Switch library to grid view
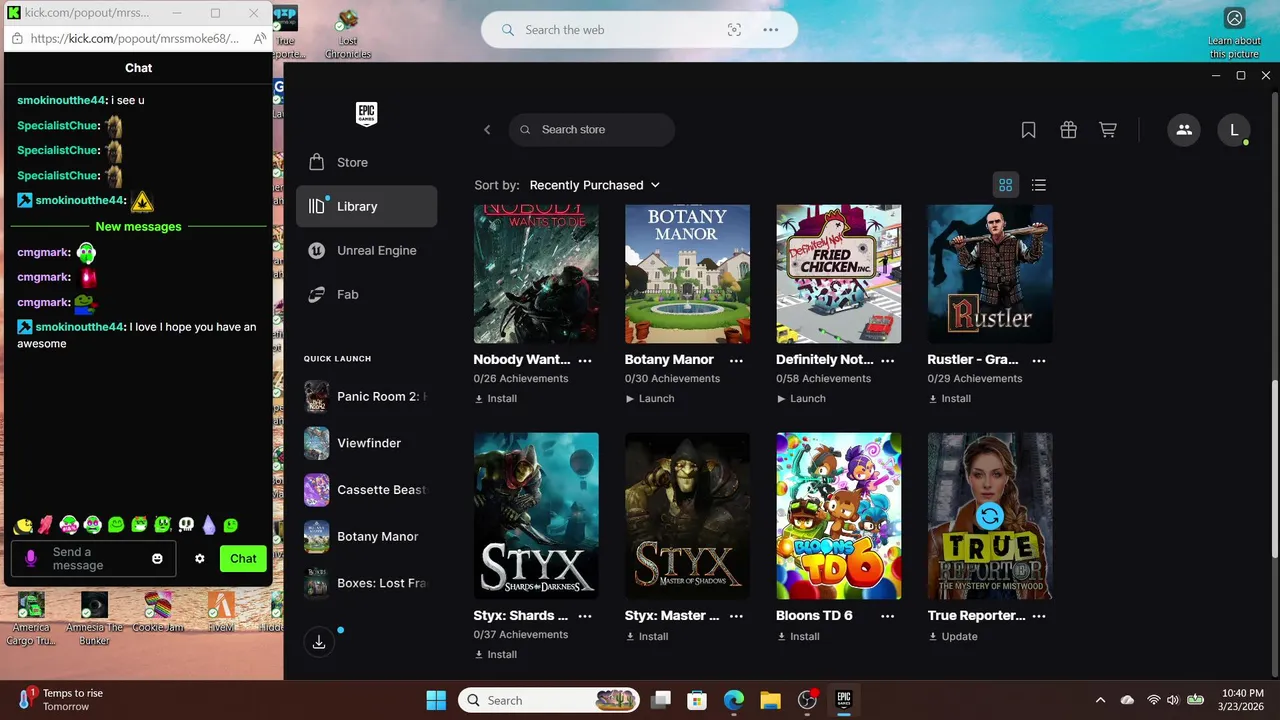Viewport: 1280px width, 720px height. [1006, 185]
